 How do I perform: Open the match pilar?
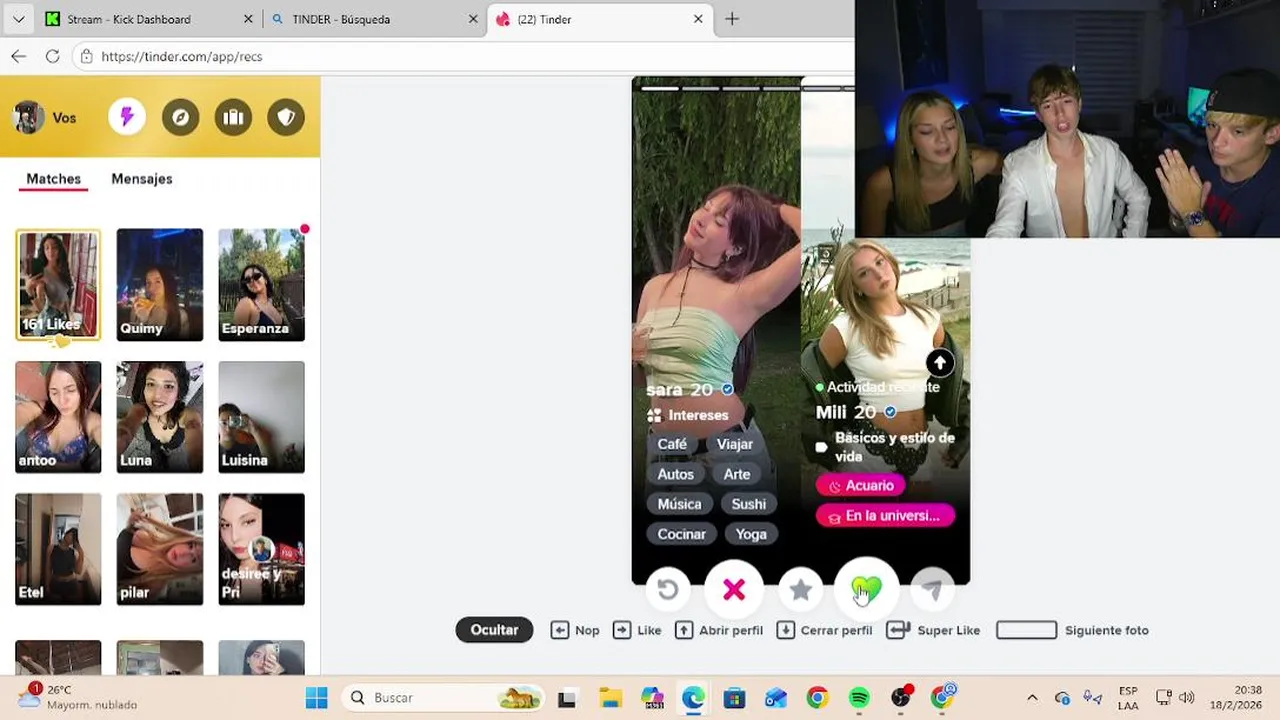[159, 549]
